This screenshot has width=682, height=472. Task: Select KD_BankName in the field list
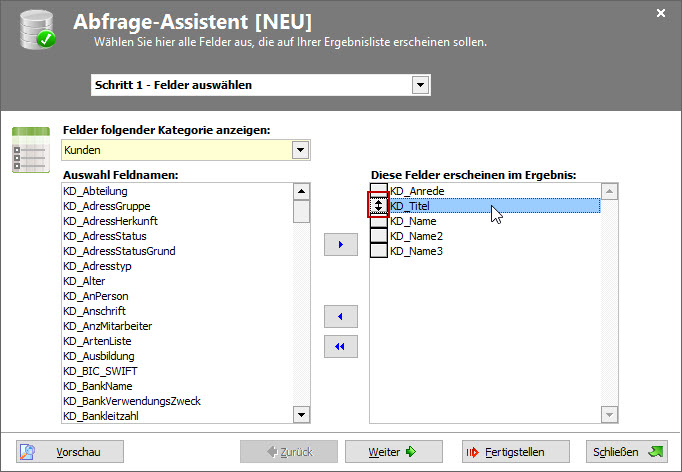(x=98, y=386)
